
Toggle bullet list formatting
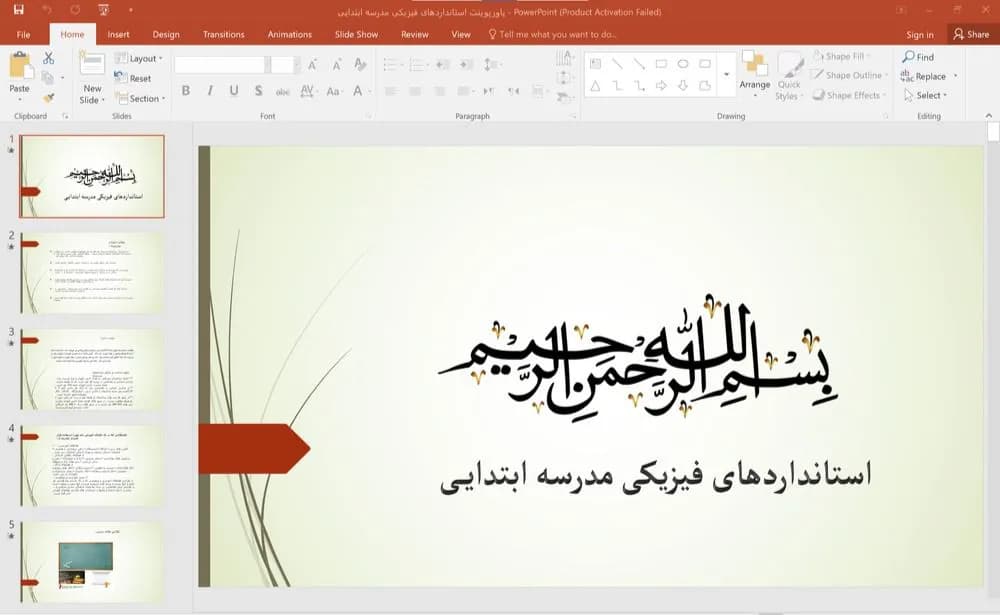pos(390,64)
